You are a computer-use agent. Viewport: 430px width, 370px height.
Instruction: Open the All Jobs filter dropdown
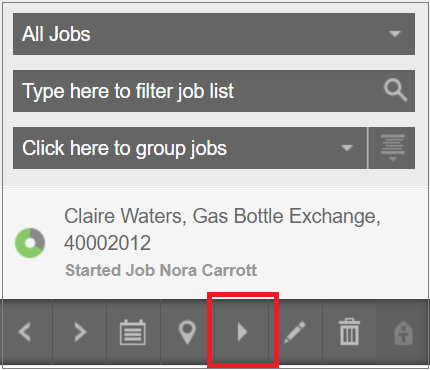tap(214, 34)
